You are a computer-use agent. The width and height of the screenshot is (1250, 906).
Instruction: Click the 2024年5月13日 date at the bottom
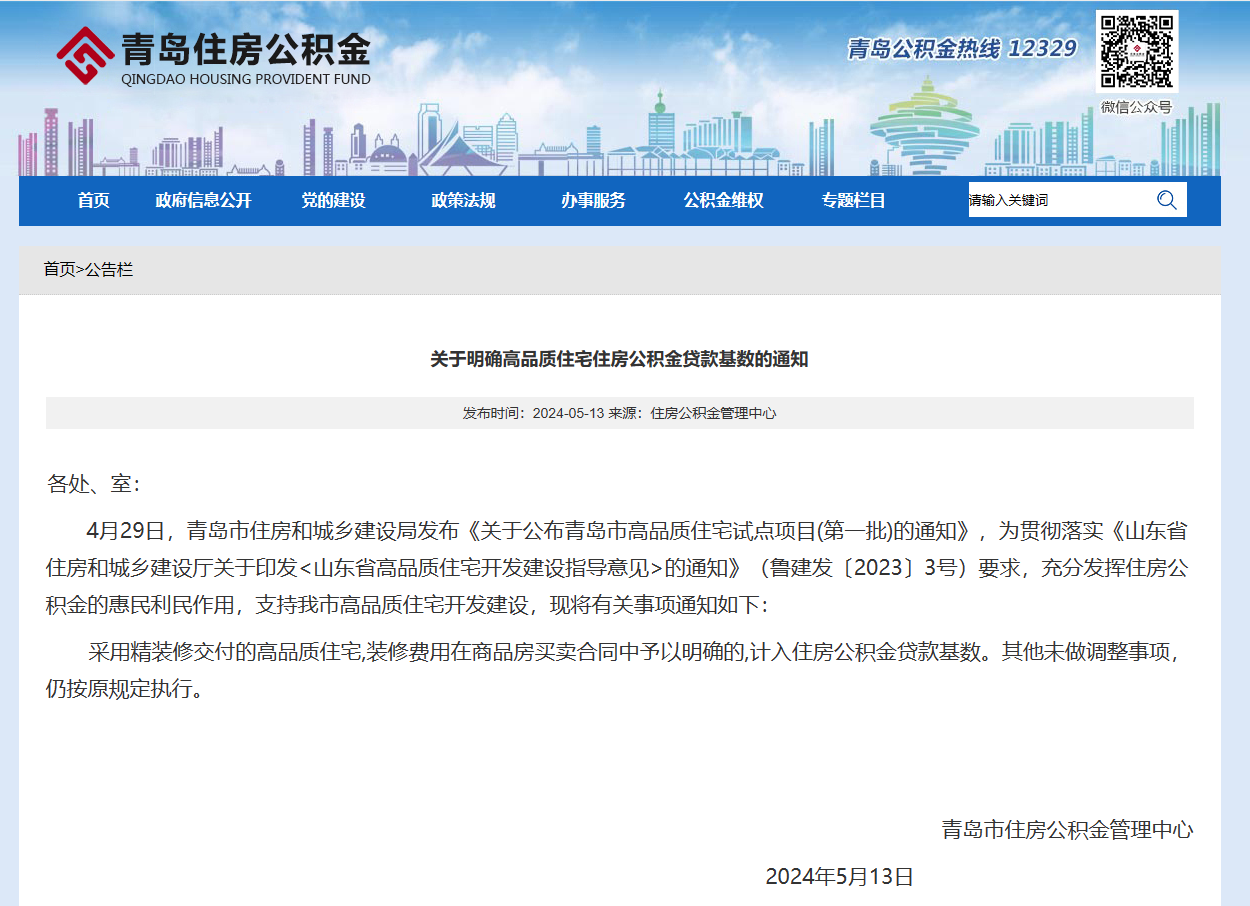click(839, 877)
